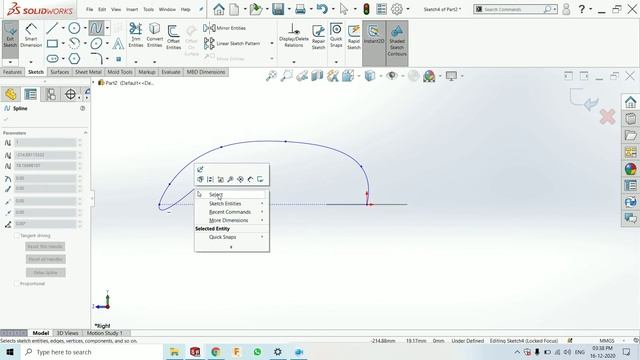The width and height of the screenshot is (640, 360).
Task: Click the Windows search box
Action: point(92,352)
